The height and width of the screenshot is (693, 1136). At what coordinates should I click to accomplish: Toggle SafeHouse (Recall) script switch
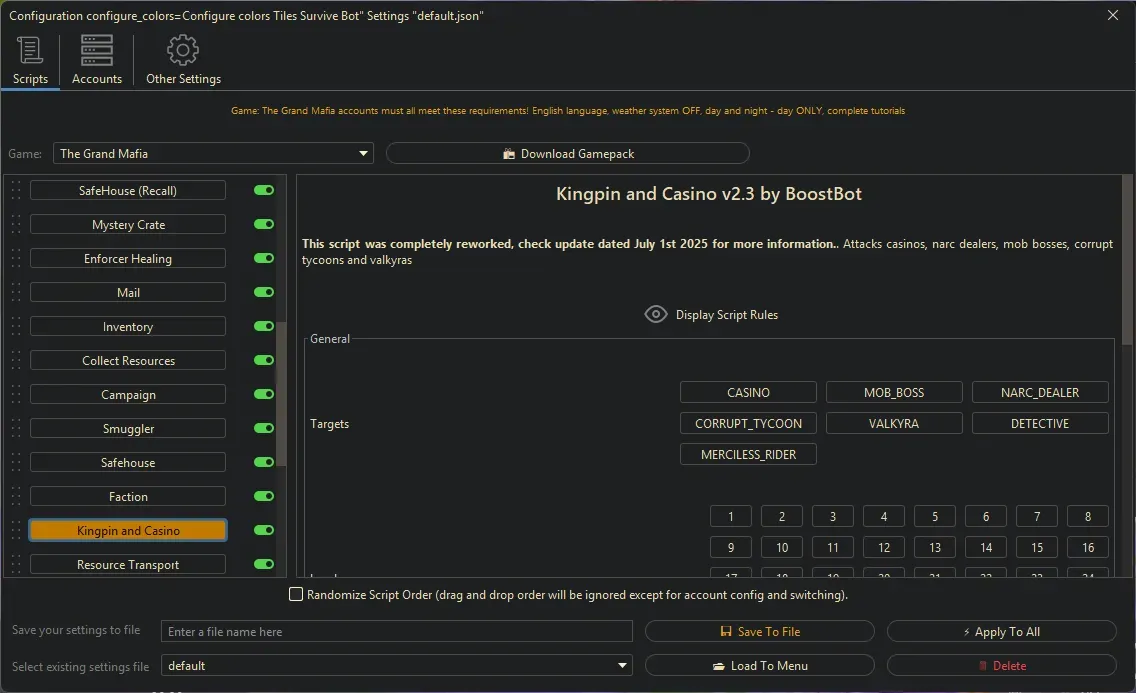tap(264, 190)
